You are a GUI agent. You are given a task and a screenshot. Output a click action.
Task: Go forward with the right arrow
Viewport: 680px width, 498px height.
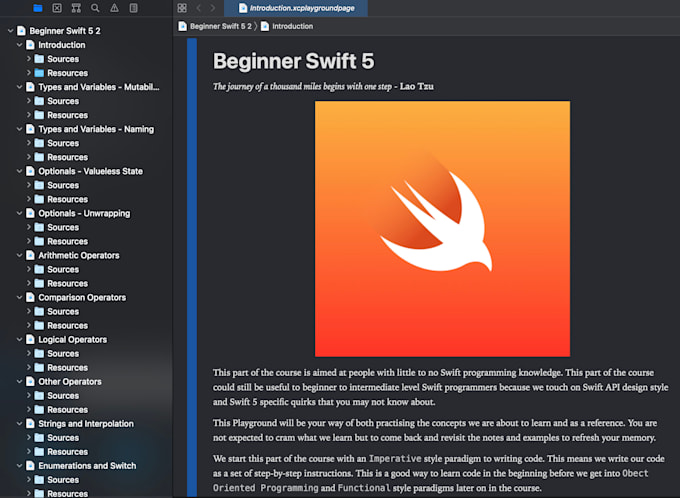[x=212, y=8]
